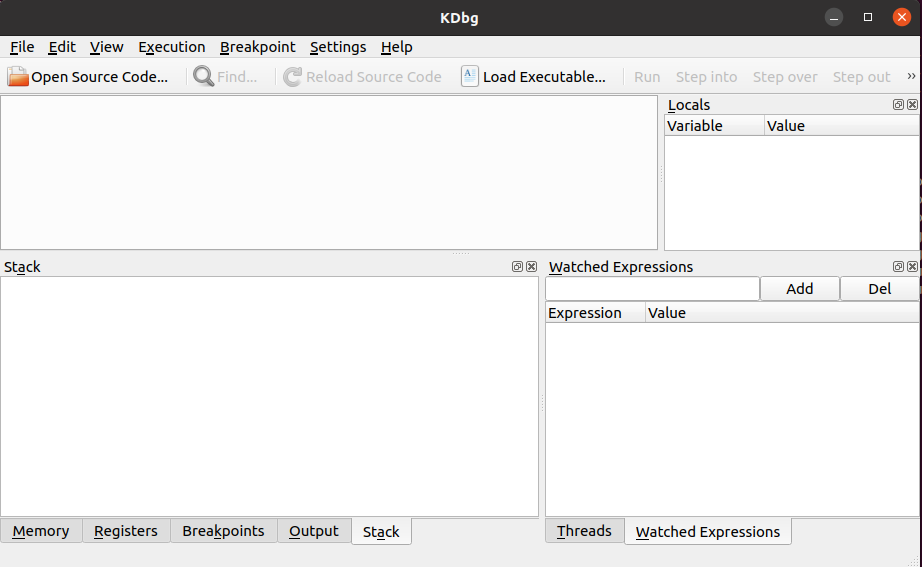922x567 pixels.
Task: Switch to the Memory tab
Action: click(x=41, y=531)
